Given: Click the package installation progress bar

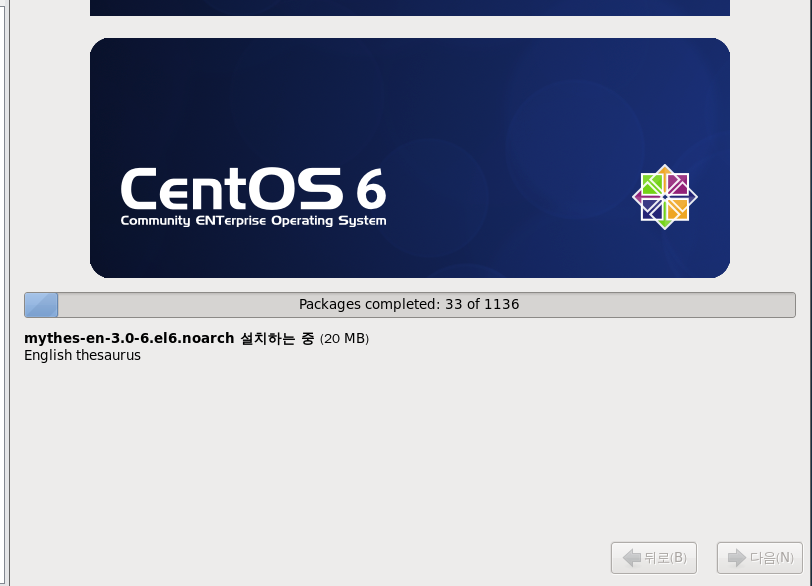Looking at the screenshot, I should 410,304.
